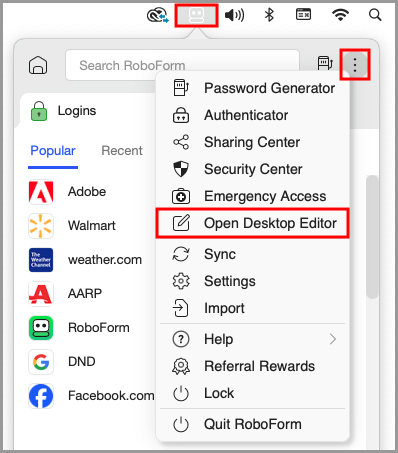Click the Wi-Fi icon in menu bar

340,15
